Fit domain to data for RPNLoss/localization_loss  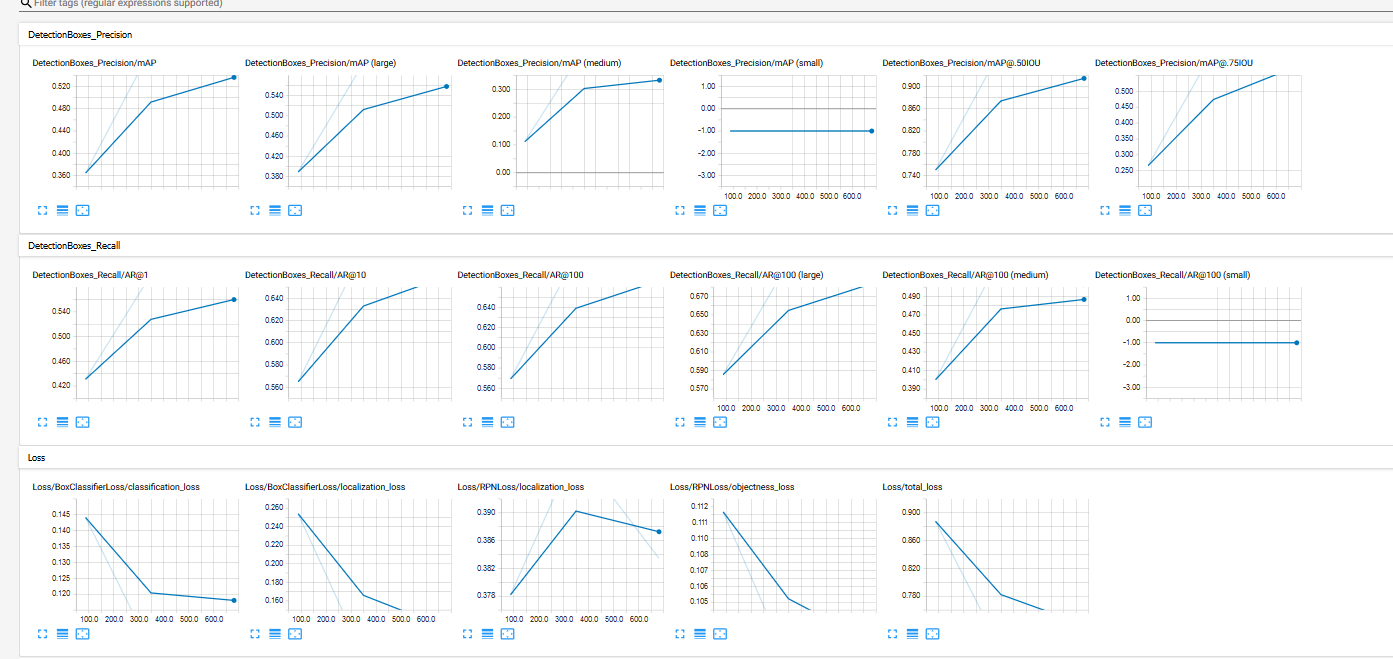pyautogui.click(x=507, y=633)
